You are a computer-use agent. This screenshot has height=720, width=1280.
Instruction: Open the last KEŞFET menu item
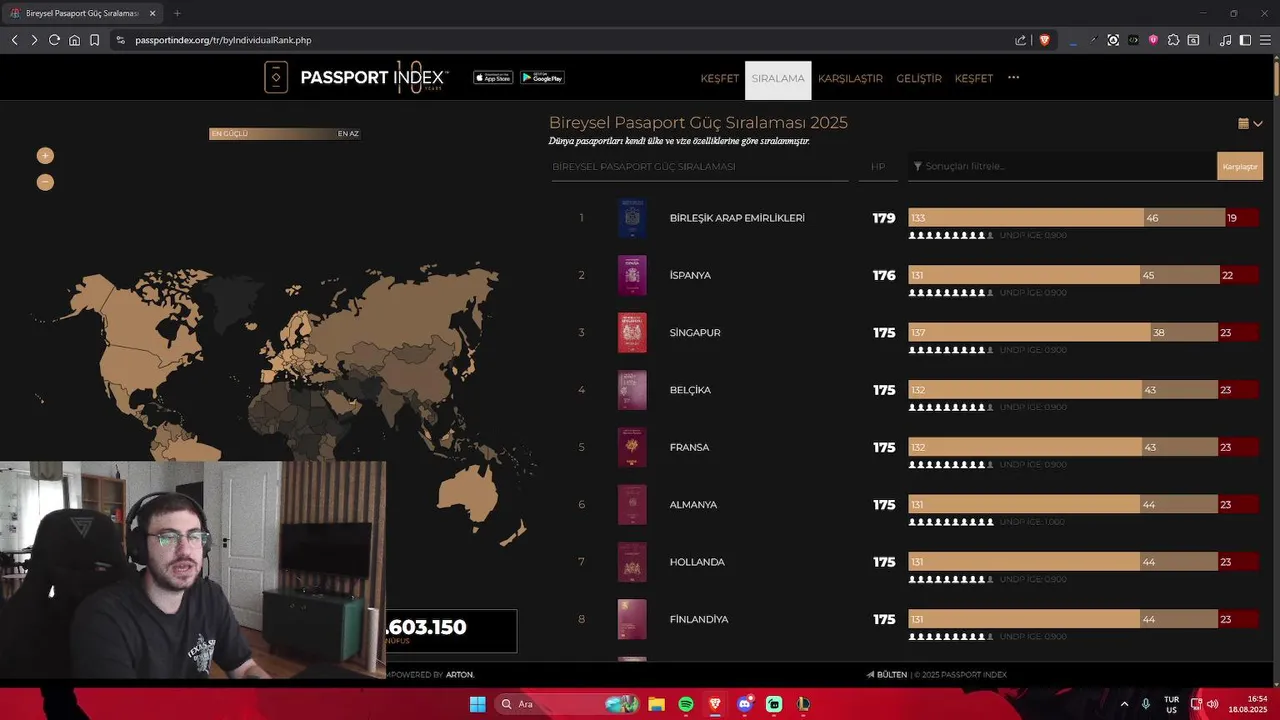(974, 78)
